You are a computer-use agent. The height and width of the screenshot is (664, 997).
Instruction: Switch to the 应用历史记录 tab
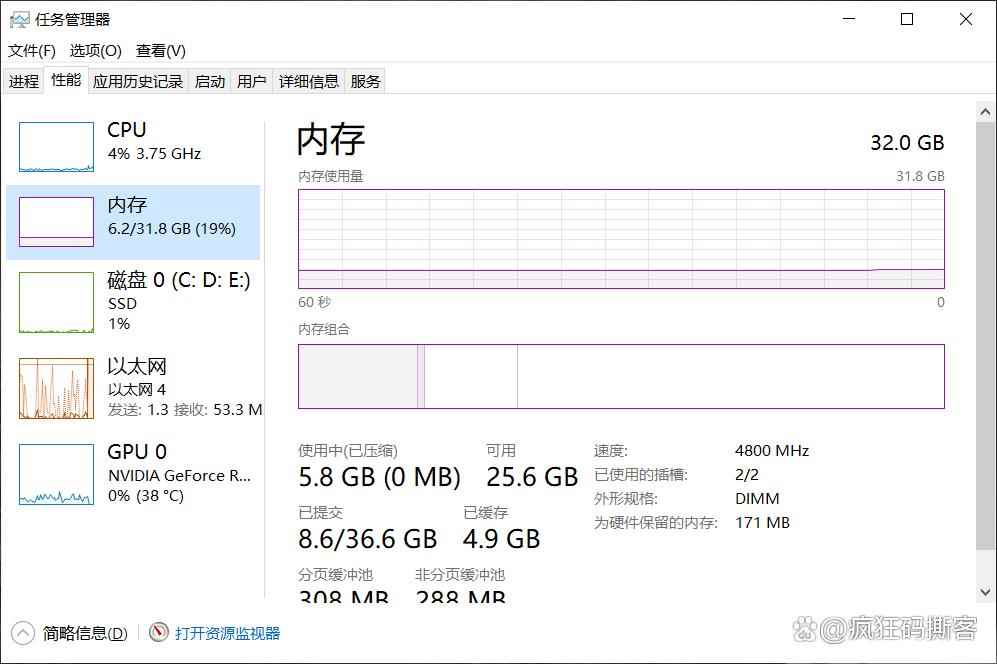coord(138,81)
